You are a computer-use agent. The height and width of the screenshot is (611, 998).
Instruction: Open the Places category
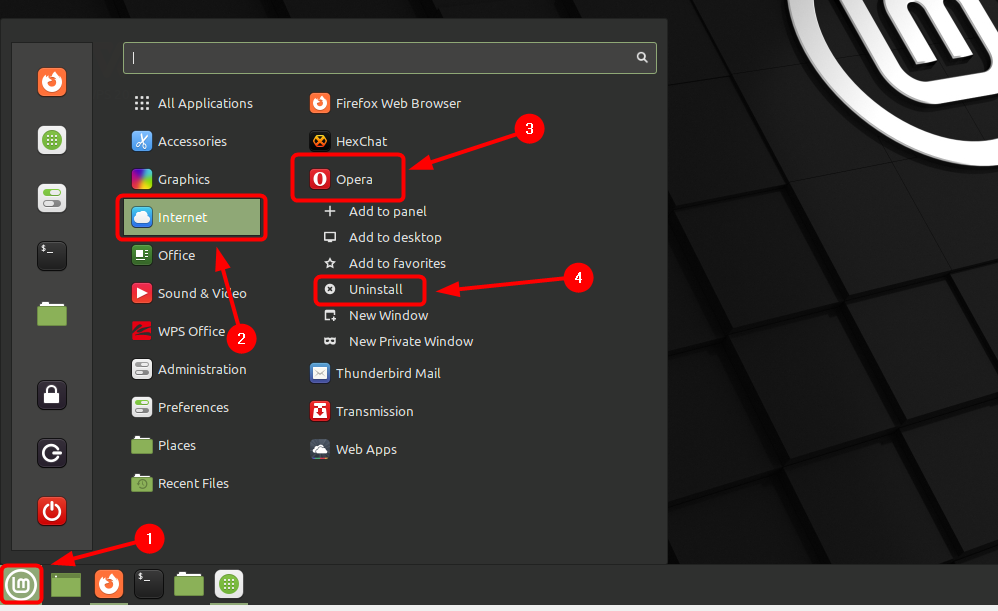pyautogui.click(x=193, y=446)
